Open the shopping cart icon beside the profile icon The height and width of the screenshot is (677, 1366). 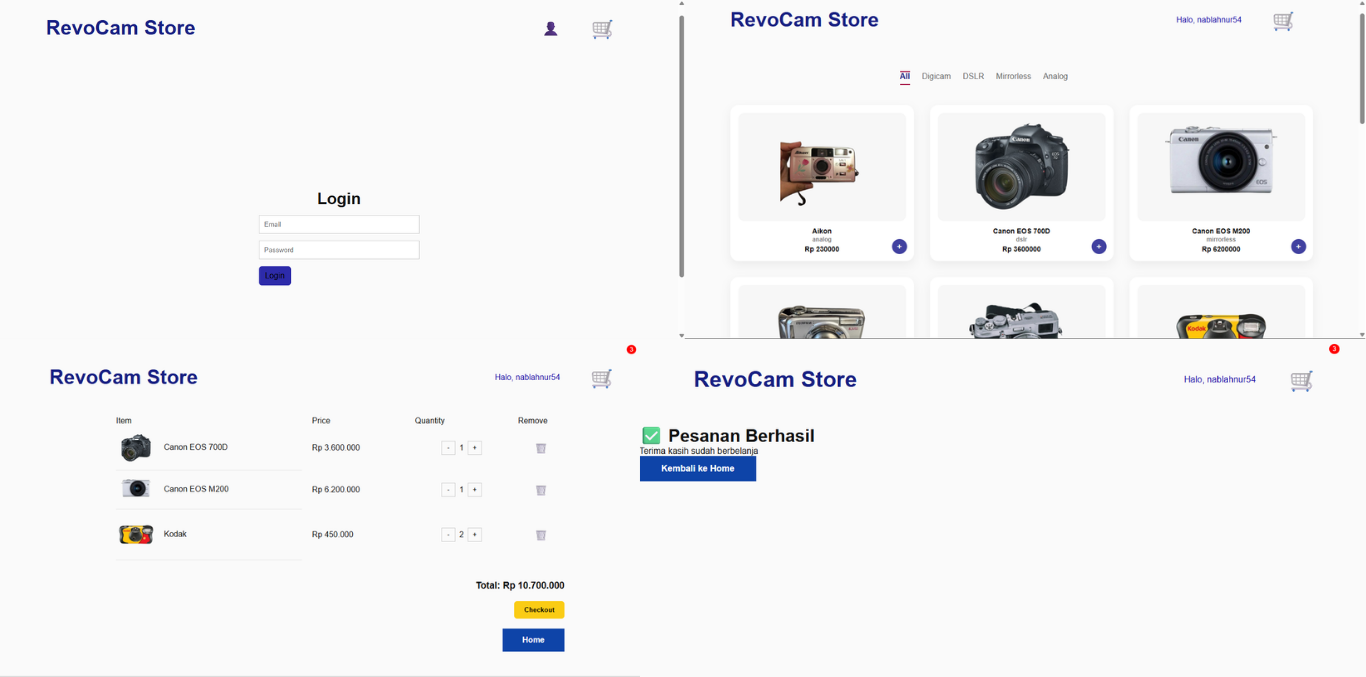(601, 29)
